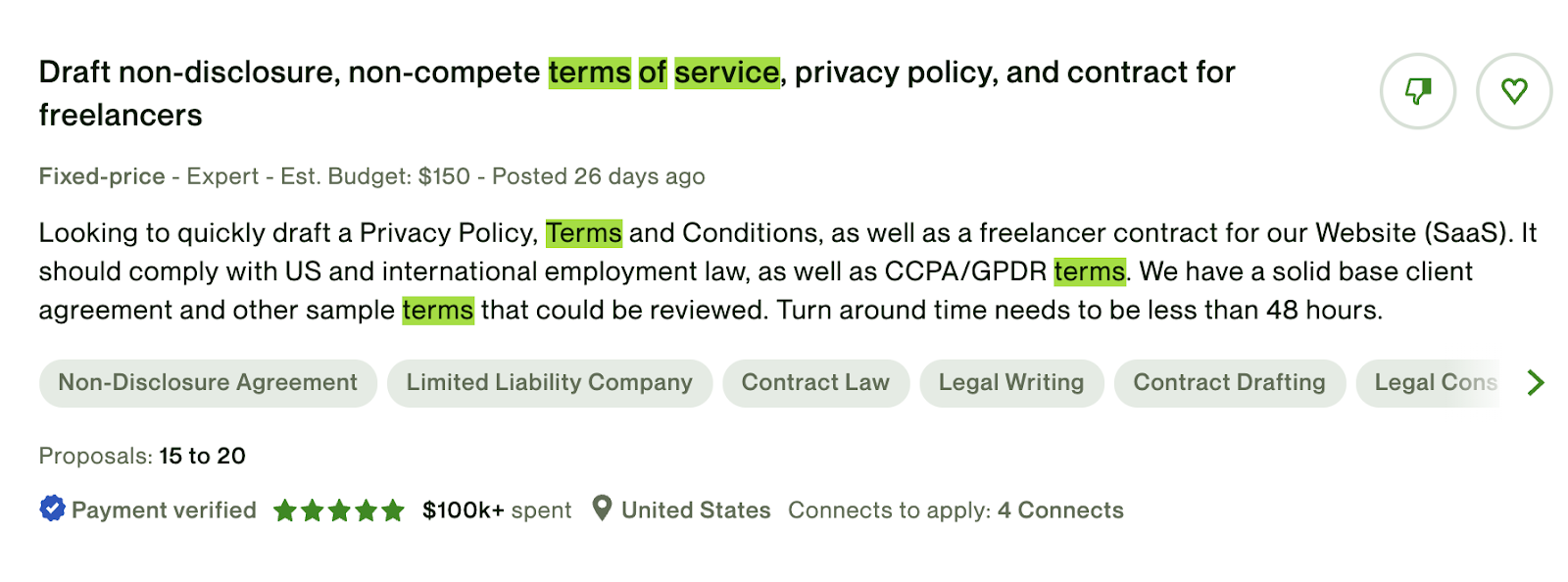Click the five-star client rating
The width and height of the screenshot is (1568, 582).
point(338,510)
